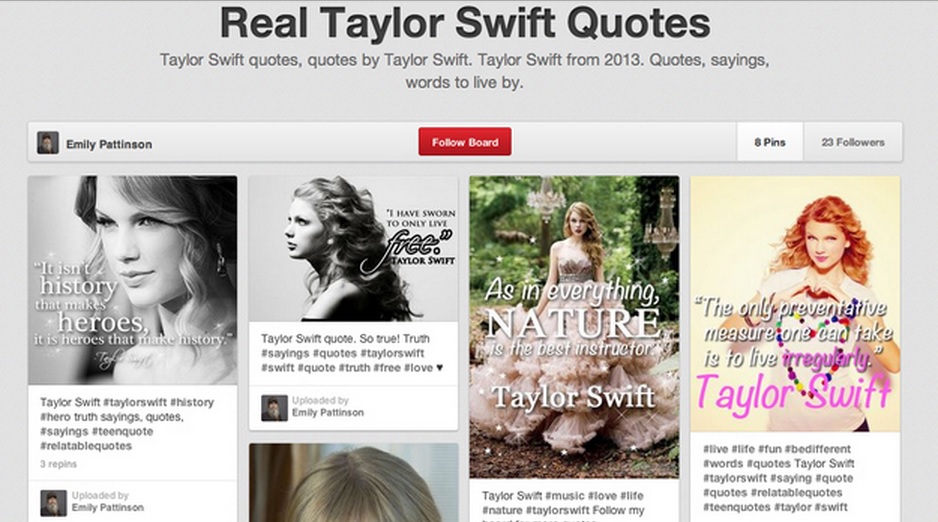Click the uploader avatar under the history quote pin
The image size is (938, 522).
53,503
